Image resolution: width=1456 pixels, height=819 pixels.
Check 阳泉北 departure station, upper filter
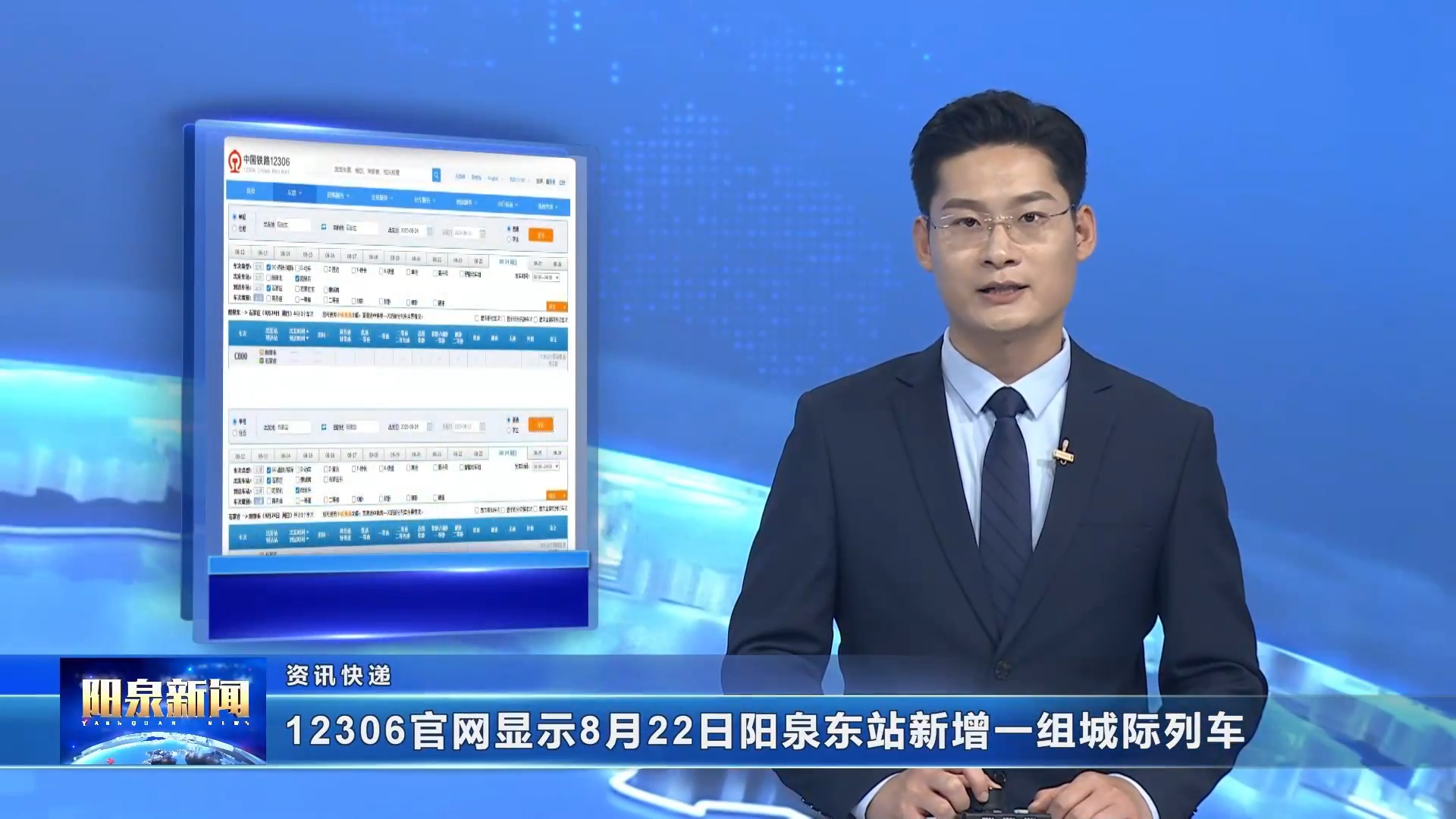(268, 278)
